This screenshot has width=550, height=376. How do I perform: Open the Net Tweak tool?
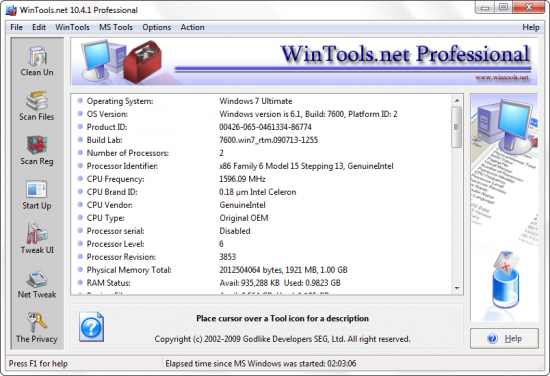[37, 284]
